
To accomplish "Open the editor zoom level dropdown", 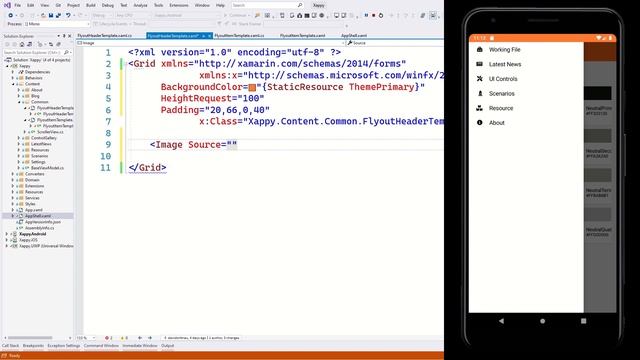I will [x=86, y=338].
